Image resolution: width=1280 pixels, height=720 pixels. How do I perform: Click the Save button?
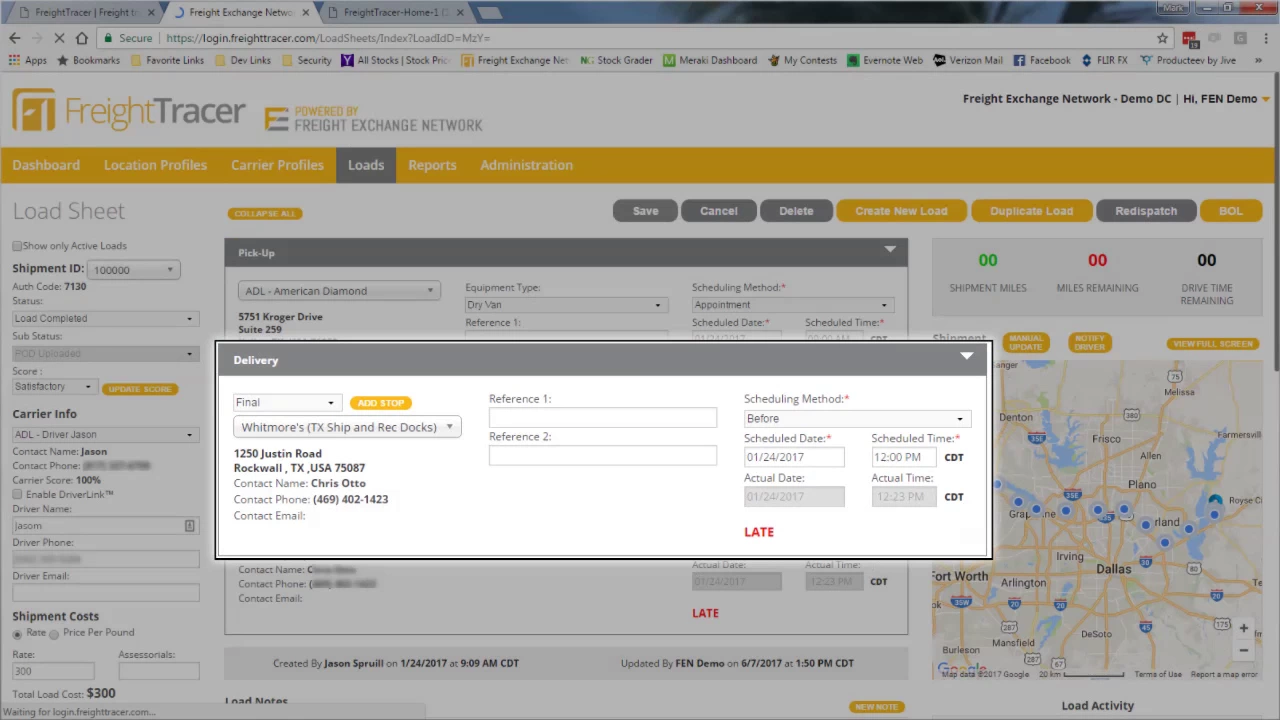coord(645,211)
